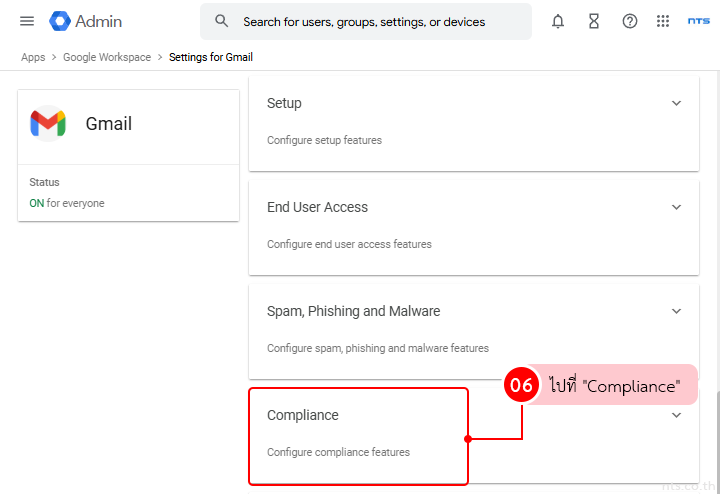Click the NTS account avatar

(699, 21)
